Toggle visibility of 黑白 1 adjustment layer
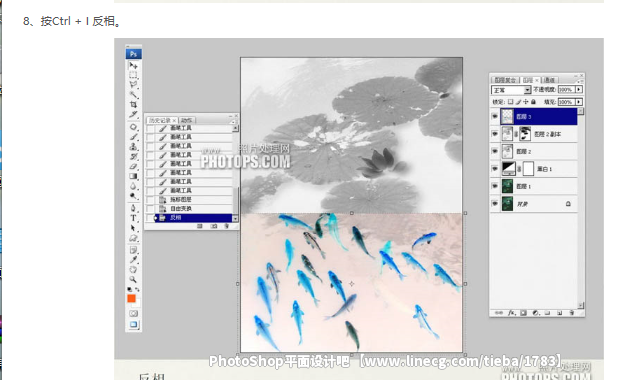The image size is (617, 380). [x=495, y=169]
